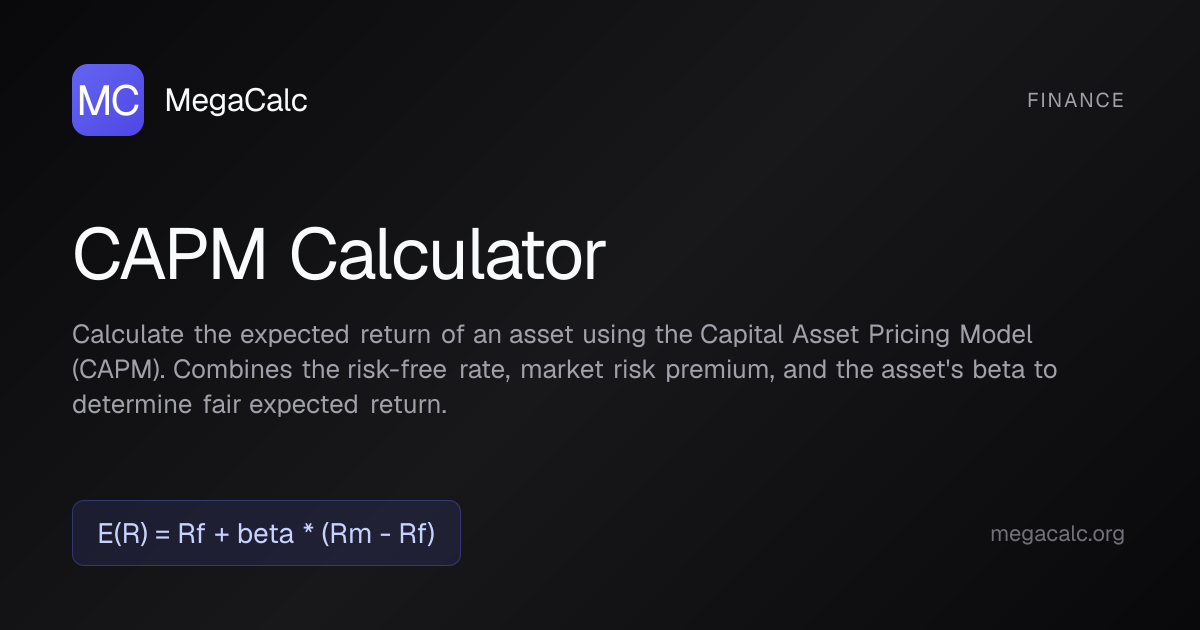This screenshot has height=630, width=1200.
Task: Click the CAPM Calculator main heading
Action: click(339, 256)
